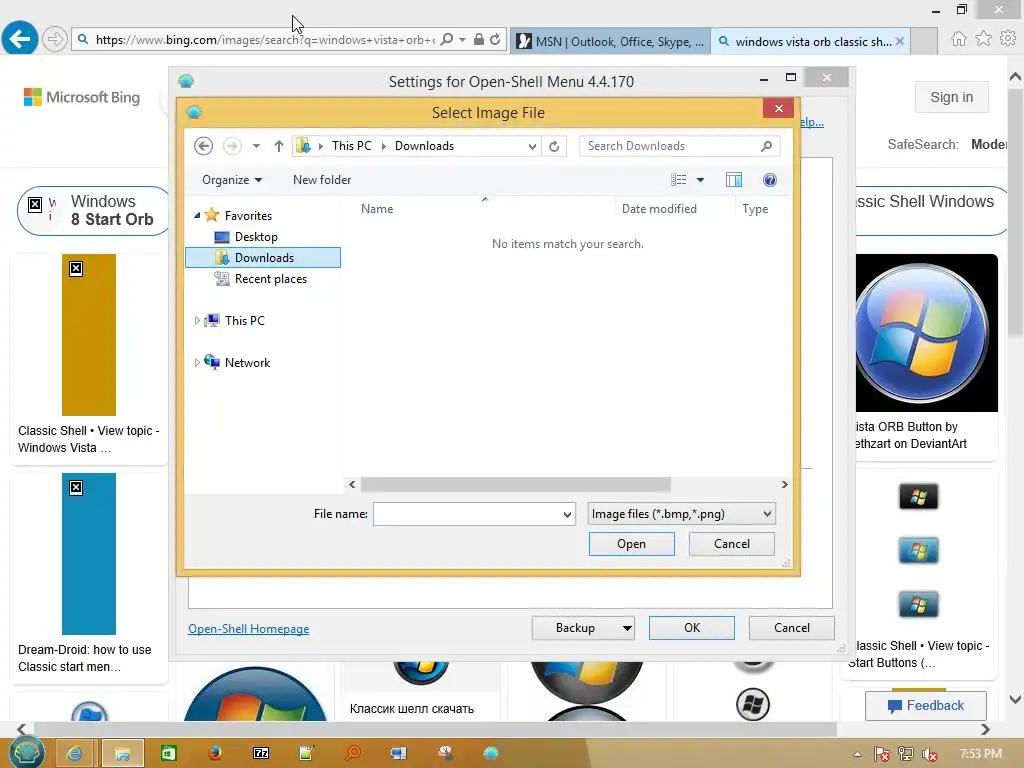The height and width of the screenshot is (768, 1024).
Task: Click the File name input box
Action: (x=466, y=514)
